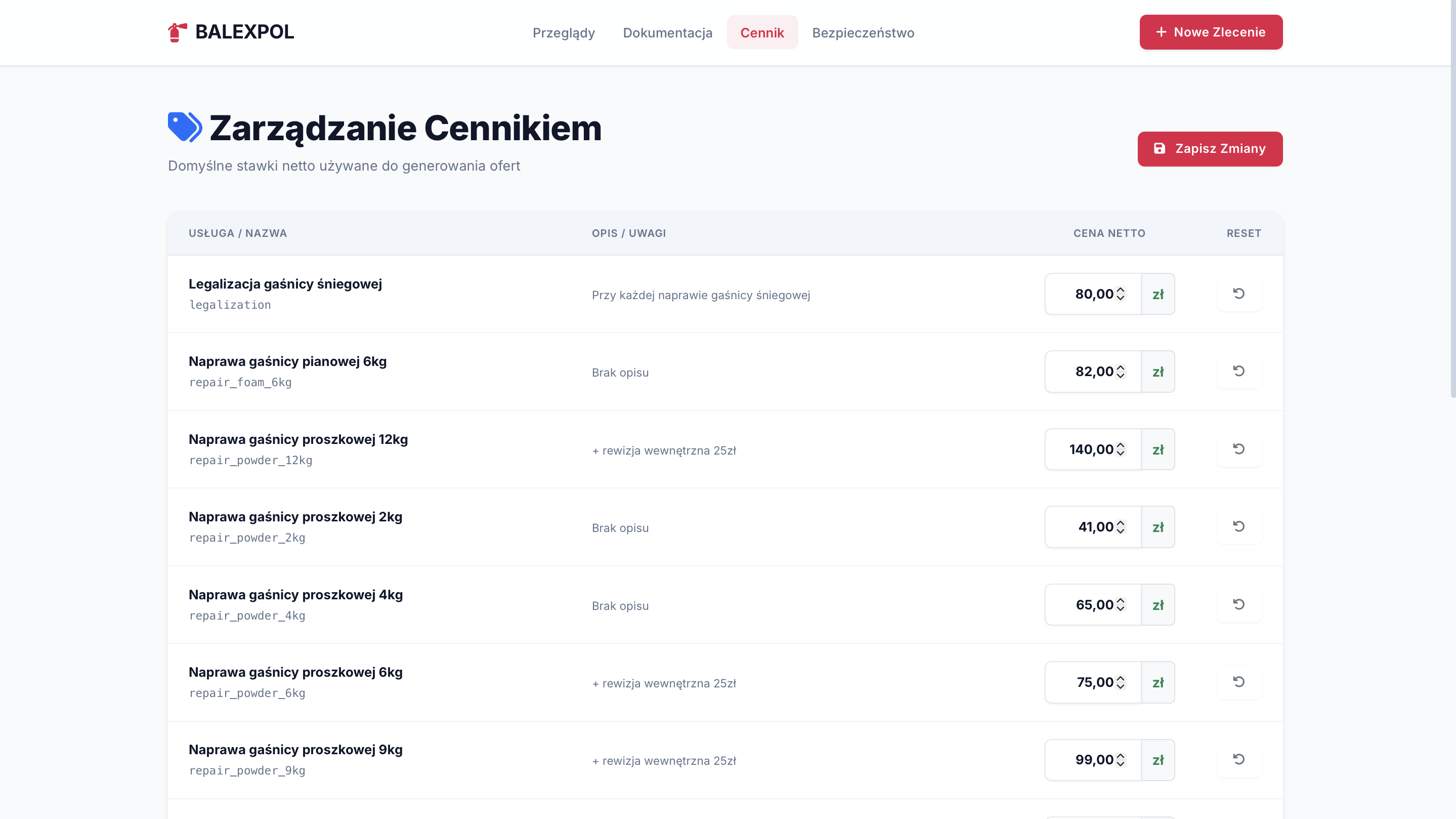
Task: Go to the Bezpieczeństwo section
Action: pyautogui.click(x=863, y=33)
